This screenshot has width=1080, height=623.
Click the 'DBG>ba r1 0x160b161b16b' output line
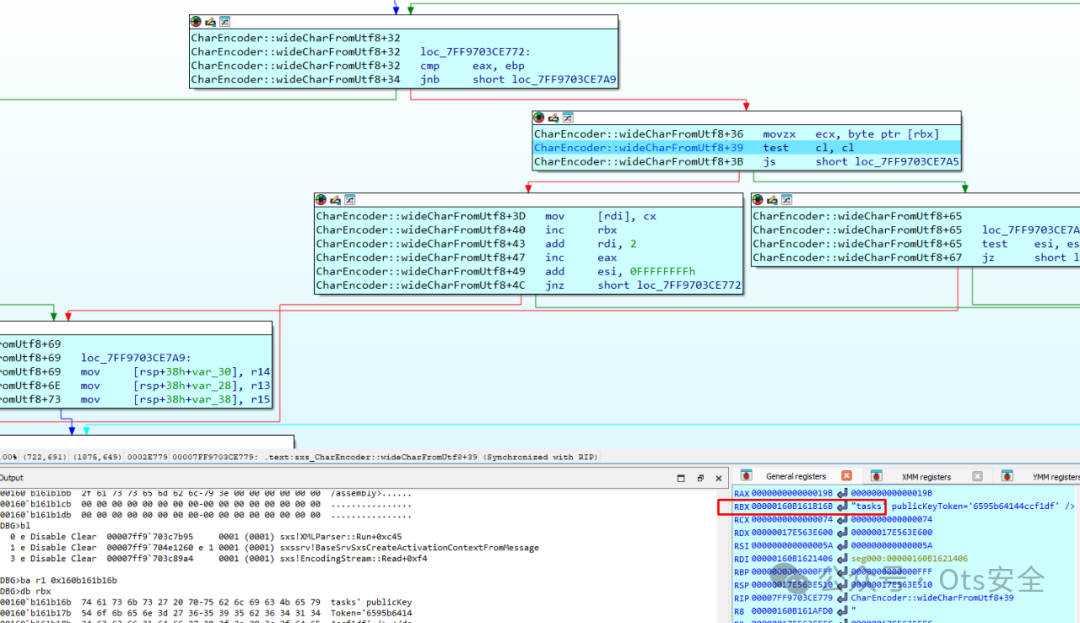(59, 580)
